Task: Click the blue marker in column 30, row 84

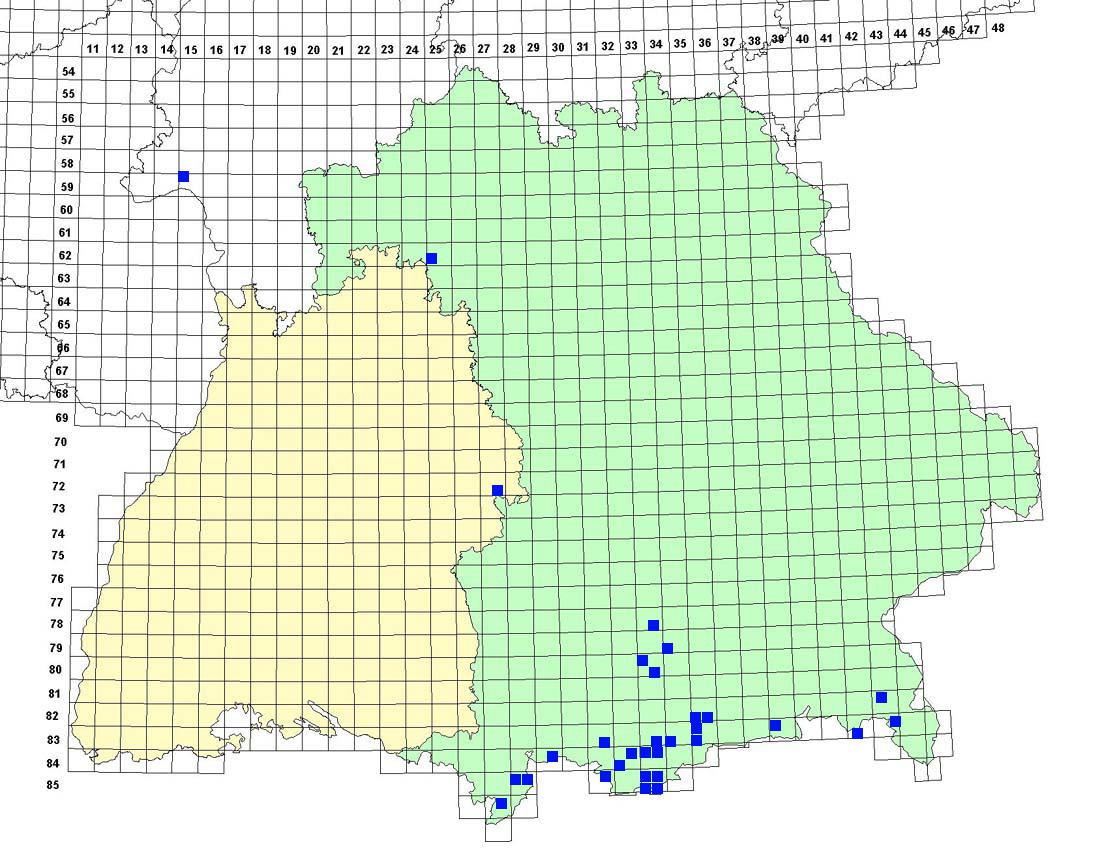Action: point(552,756)
